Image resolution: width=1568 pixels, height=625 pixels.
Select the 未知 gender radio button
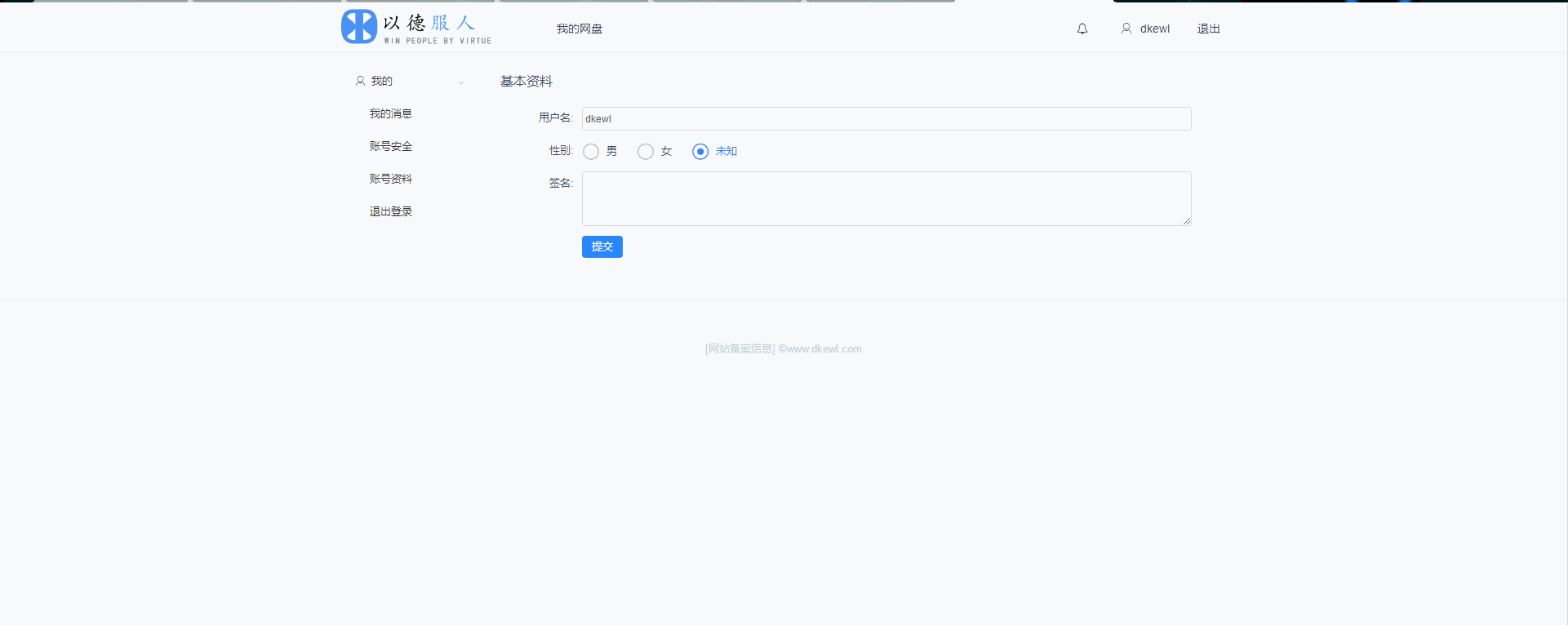(700, 152)
